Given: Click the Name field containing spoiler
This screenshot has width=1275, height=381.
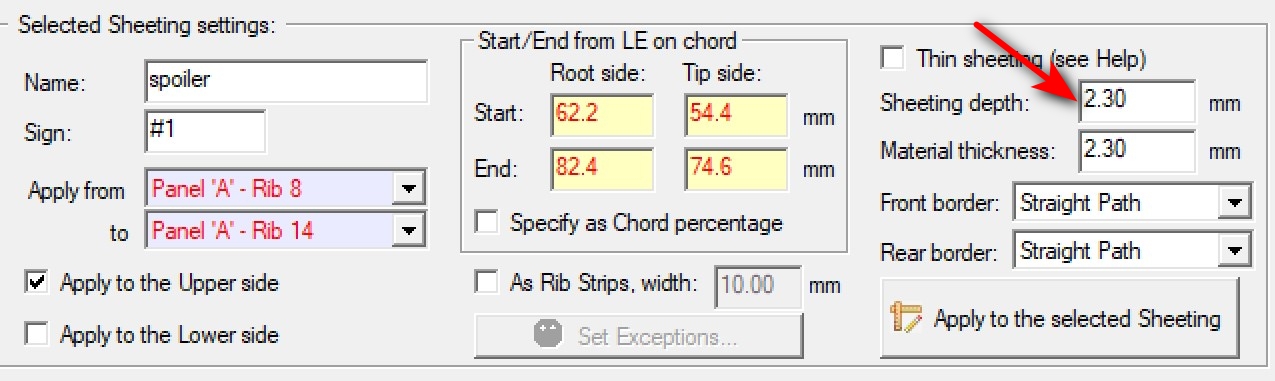Looking at the screenshot, I should [286, 82].
